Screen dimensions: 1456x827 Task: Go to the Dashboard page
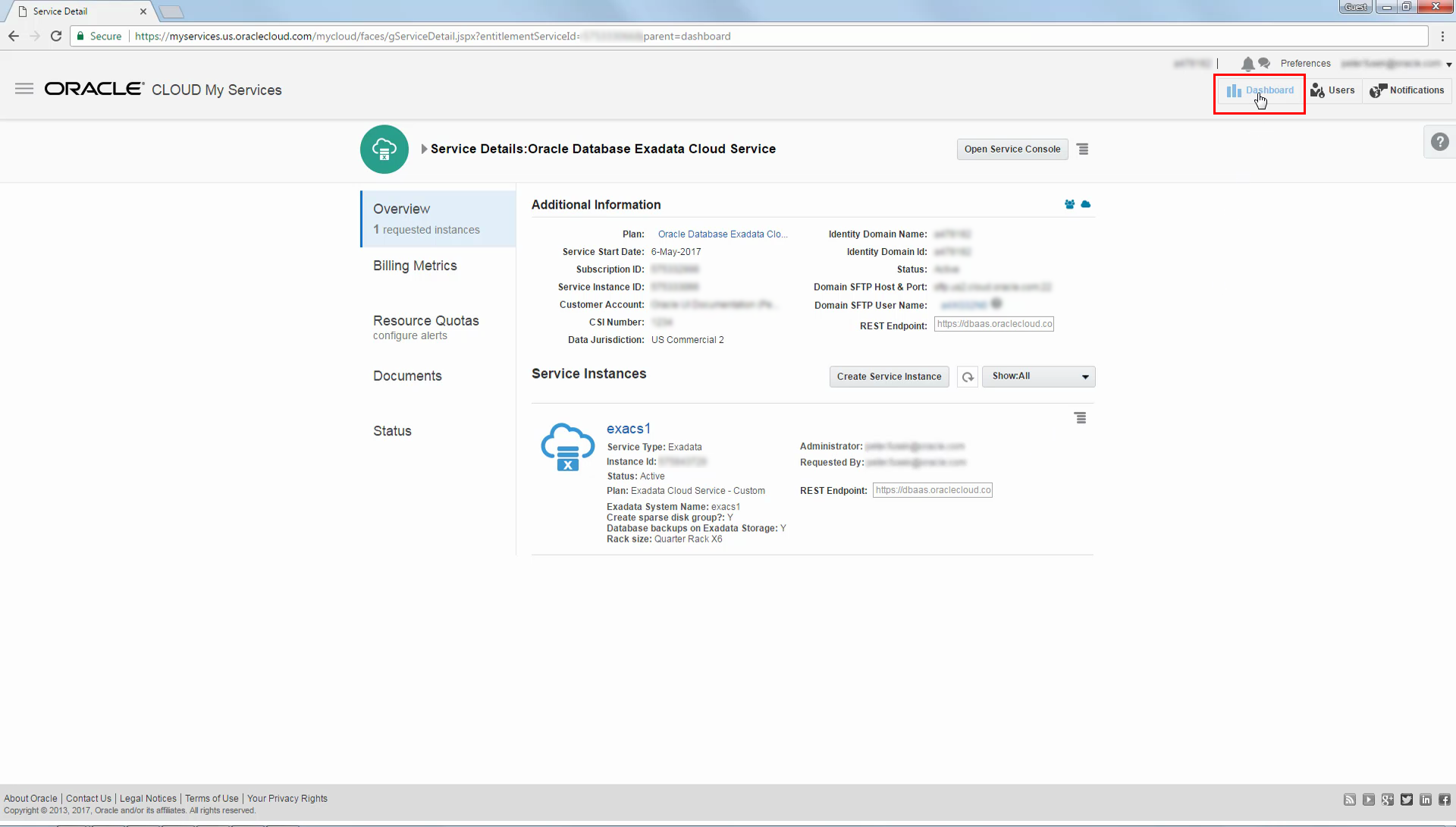(x=1260, y=90)
